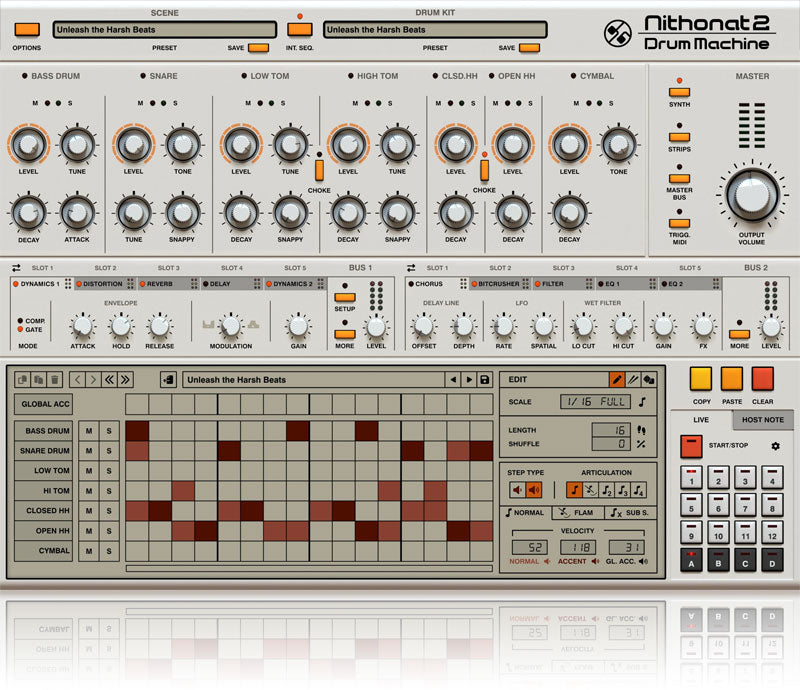This screenshot has height=690, width=800.
Task: Click the footsteps icon next to Length
Action: click(x=641, y=430)
